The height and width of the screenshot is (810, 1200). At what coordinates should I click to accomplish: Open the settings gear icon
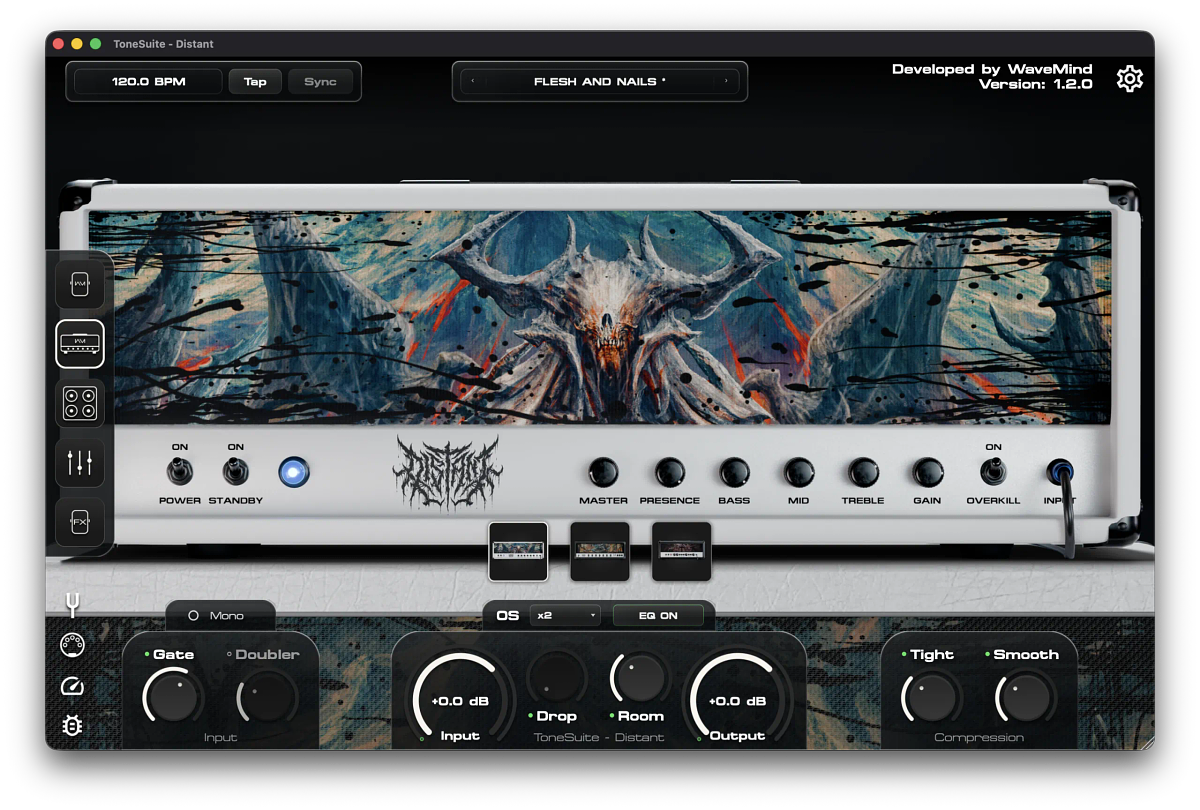pos(1130,79)
